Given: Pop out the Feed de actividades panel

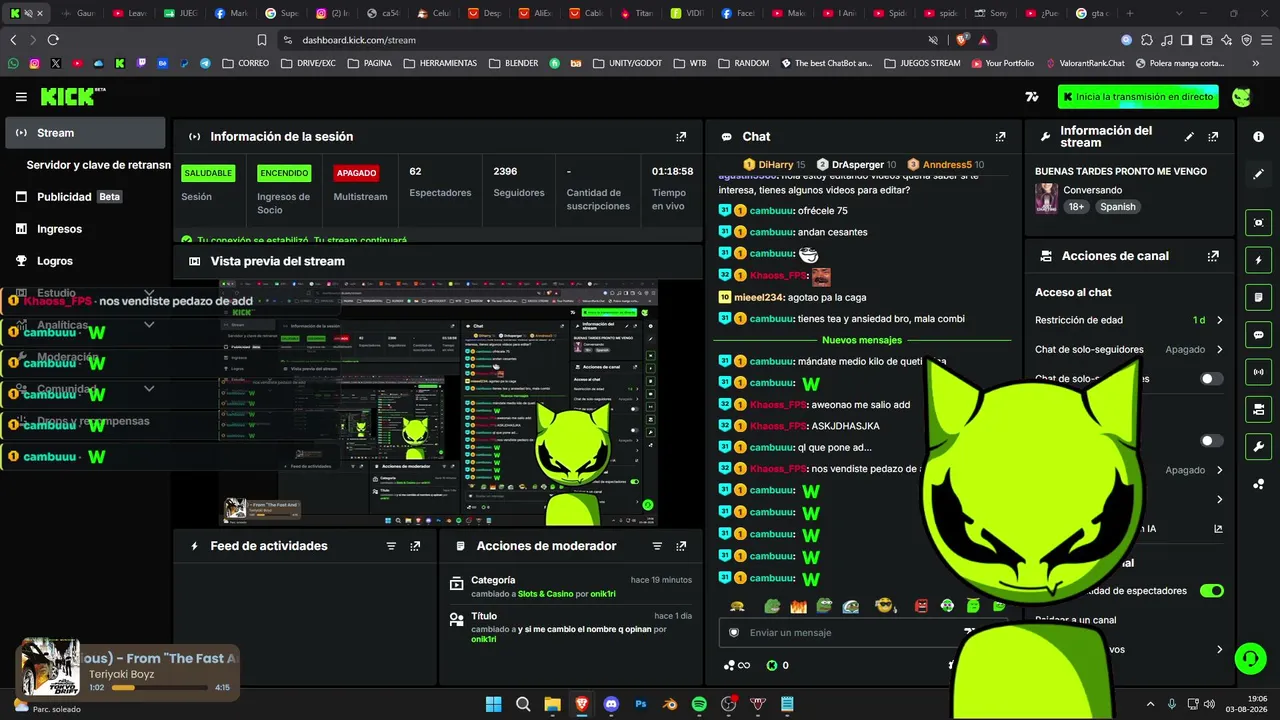Looking at the screenshot, I should click(415, 546).
